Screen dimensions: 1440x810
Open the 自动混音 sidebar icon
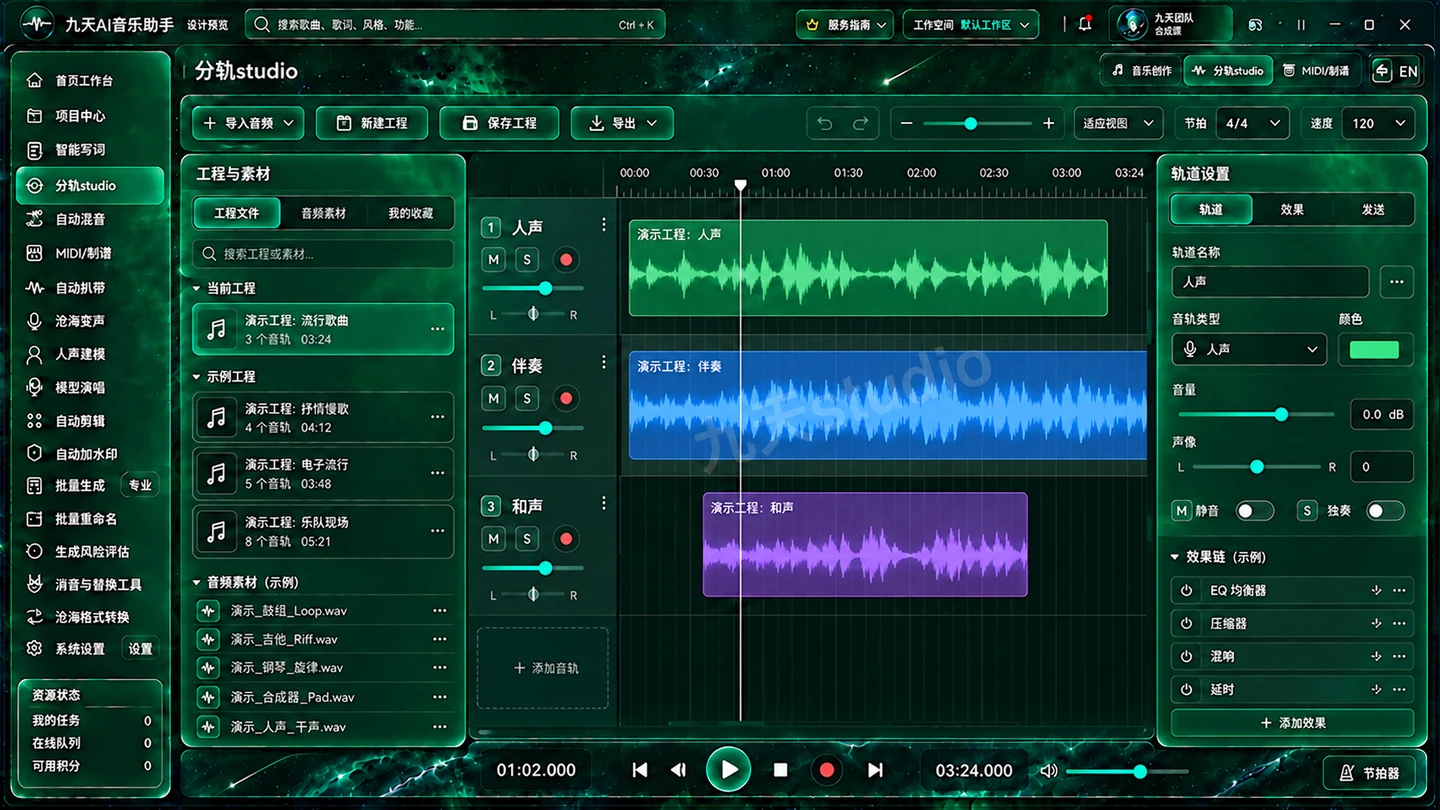coord(35,219)
